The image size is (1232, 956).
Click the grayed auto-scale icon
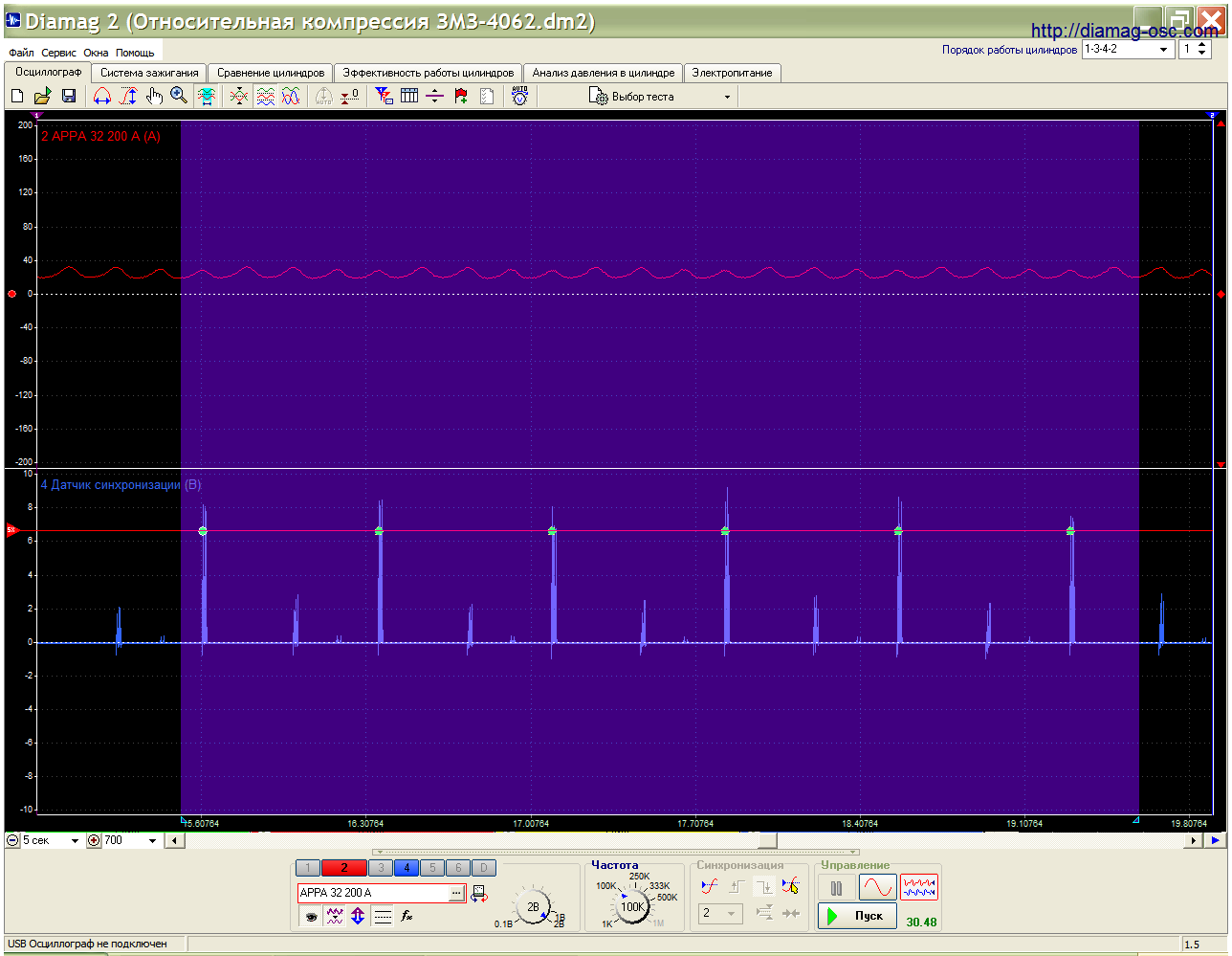coord(324,96)
